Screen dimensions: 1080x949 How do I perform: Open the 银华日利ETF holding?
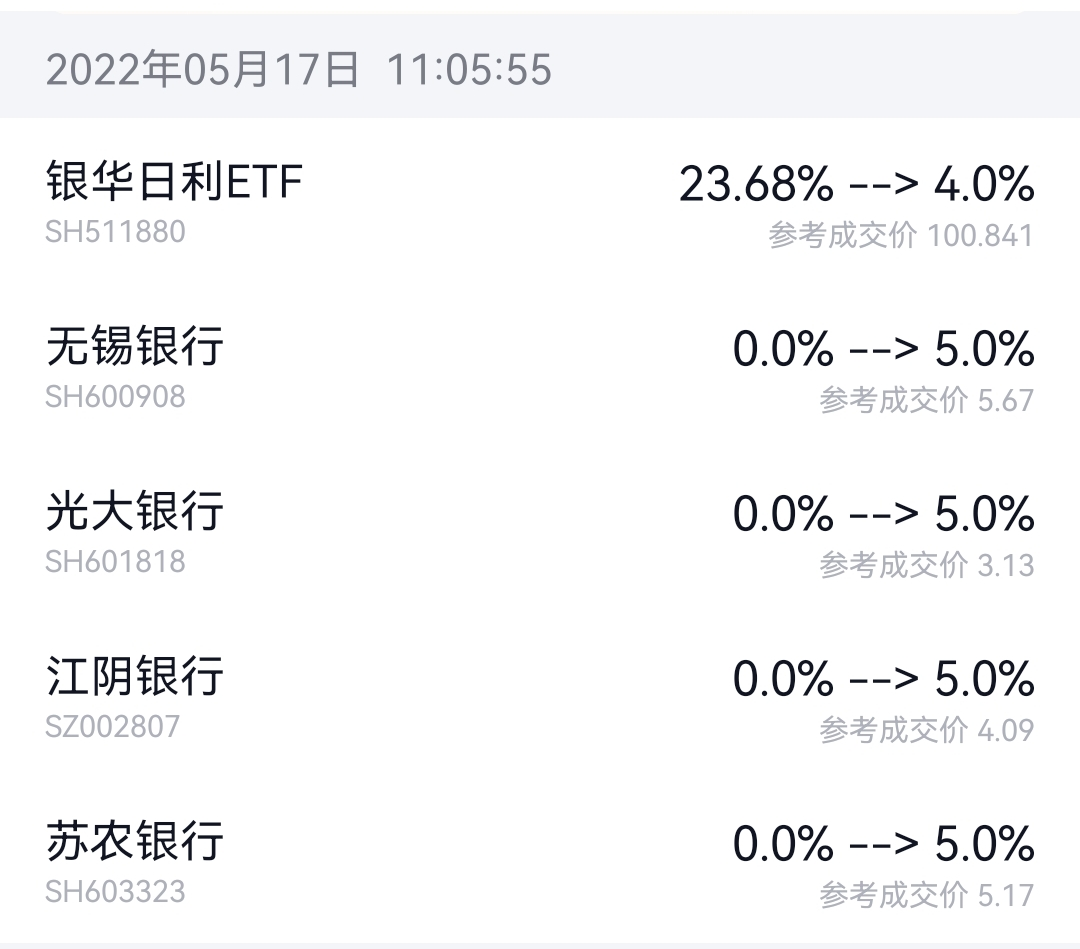[174, 182]
